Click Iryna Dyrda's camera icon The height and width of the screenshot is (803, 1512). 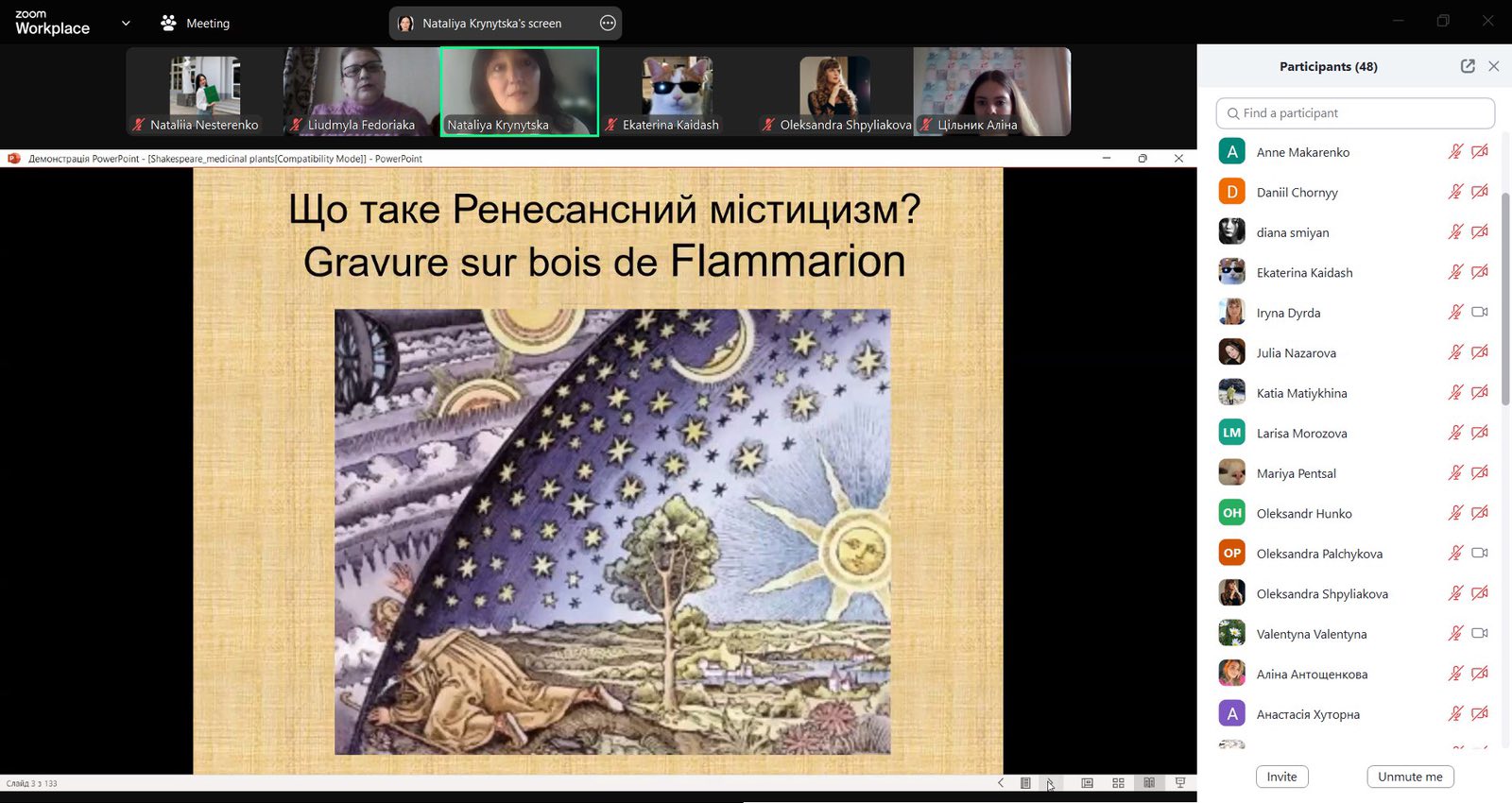point(1480,313)
